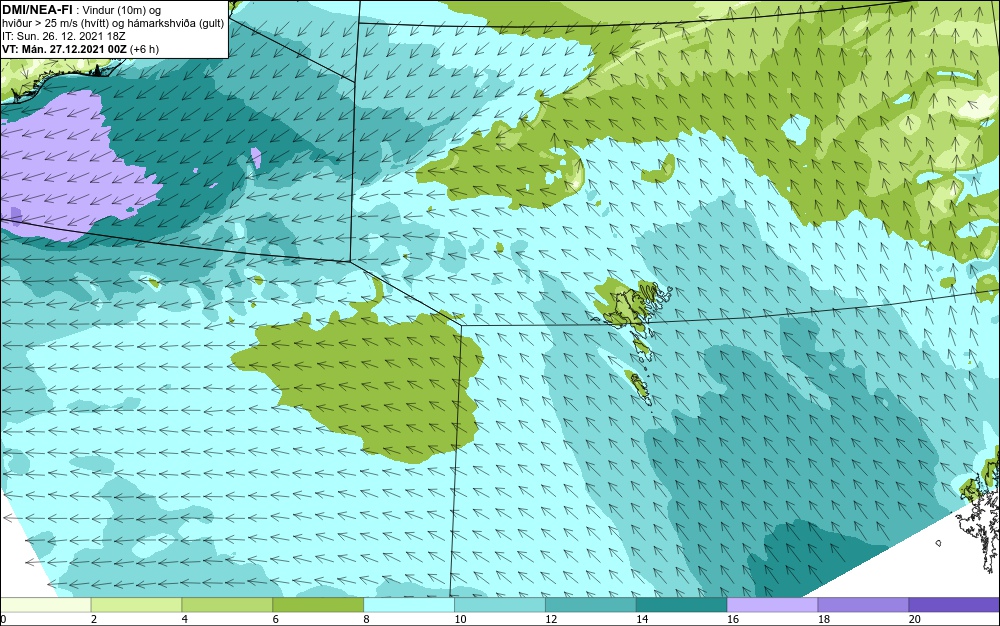Click the 'IT: Sun. 26. 12. 2021 18Z' line
The height and width of the screenshot is (626, 1000).
[64, 36]
